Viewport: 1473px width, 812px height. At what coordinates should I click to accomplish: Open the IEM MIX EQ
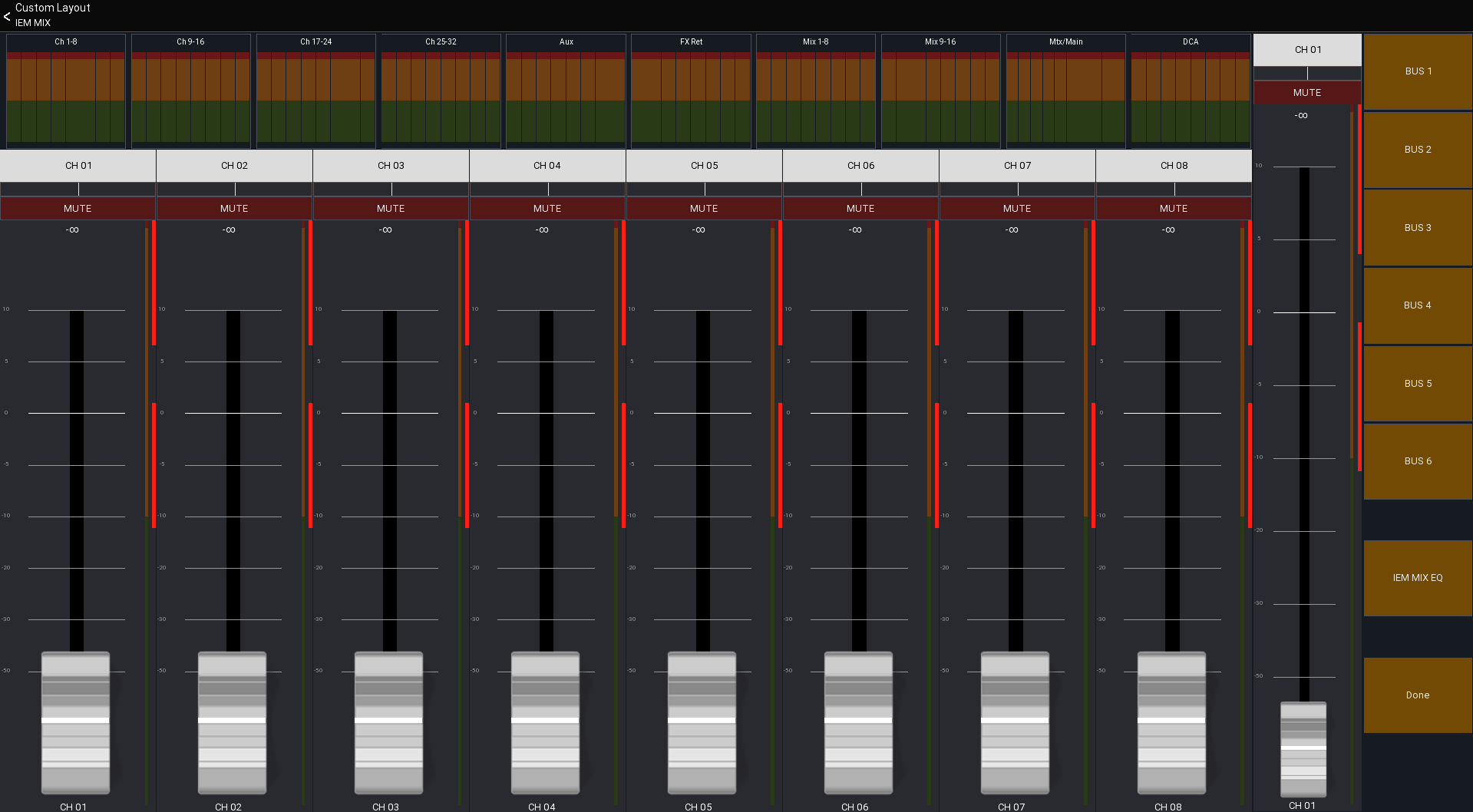(1417, 577)
